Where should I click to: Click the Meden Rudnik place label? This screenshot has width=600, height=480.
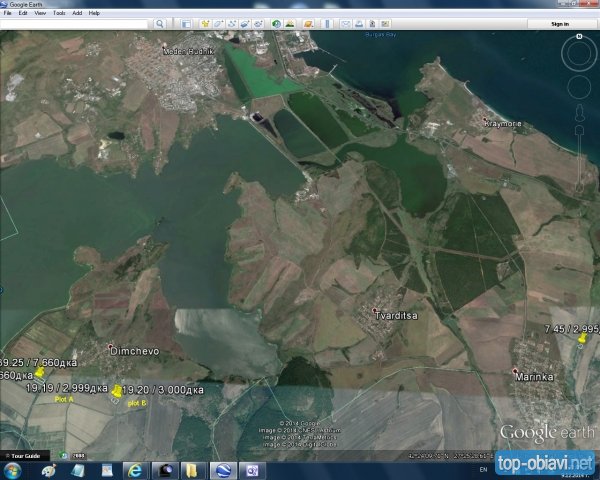coord(188,51)
